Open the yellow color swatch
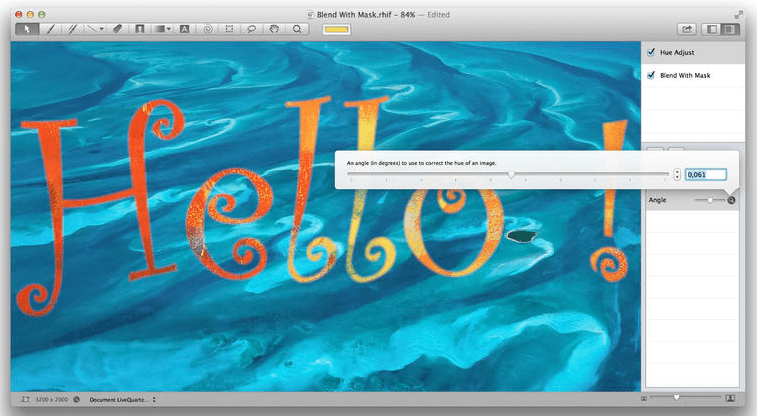 click(336, 29)
